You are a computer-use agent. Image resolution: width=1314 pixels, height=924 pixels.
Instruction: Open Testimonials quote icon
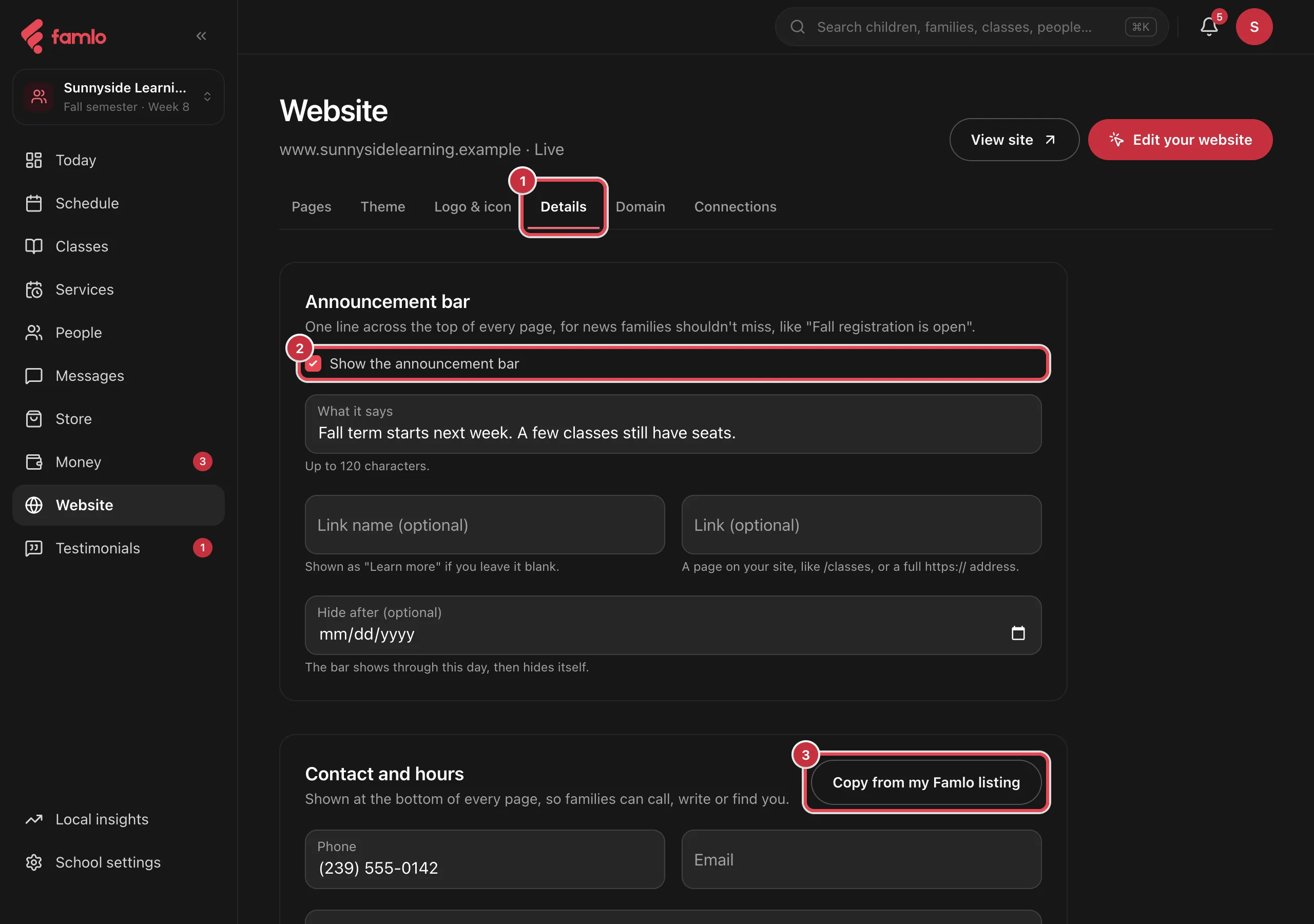(x=34, y=548)
